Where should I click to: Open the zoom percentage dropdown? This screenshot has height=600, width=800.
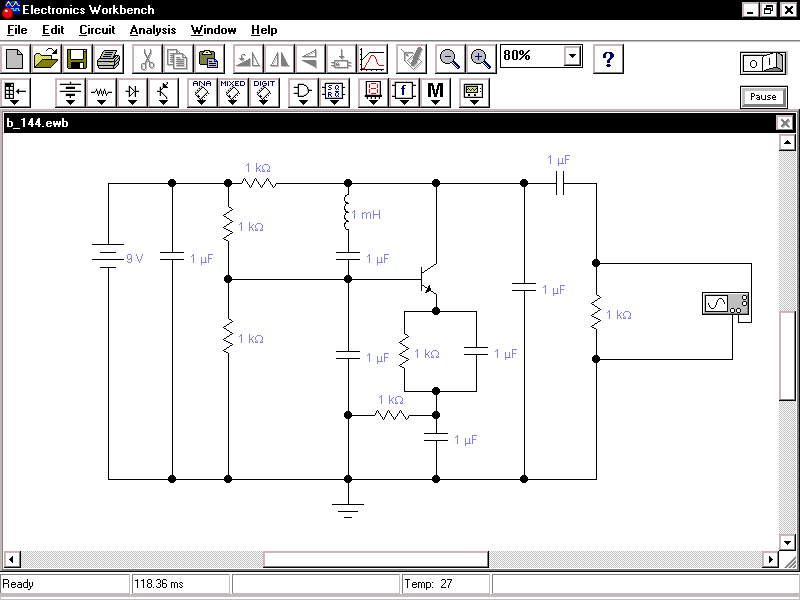[572, 56]
